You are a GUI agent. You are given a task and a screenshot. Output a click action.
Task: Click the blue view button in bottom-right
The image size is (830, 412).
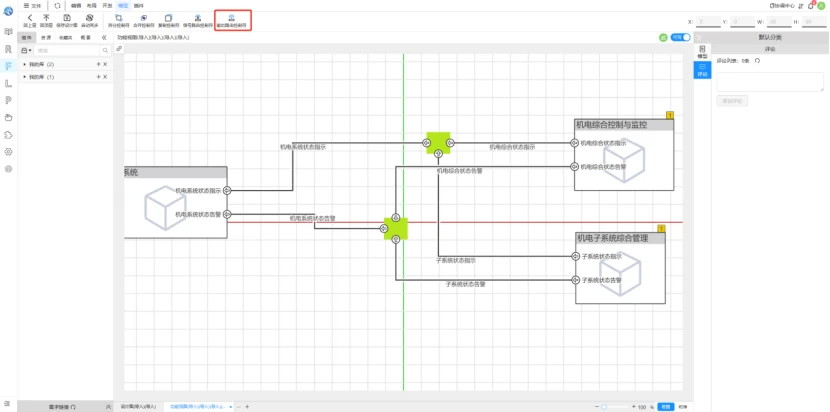pyautogui.click(x=666, y=407)
